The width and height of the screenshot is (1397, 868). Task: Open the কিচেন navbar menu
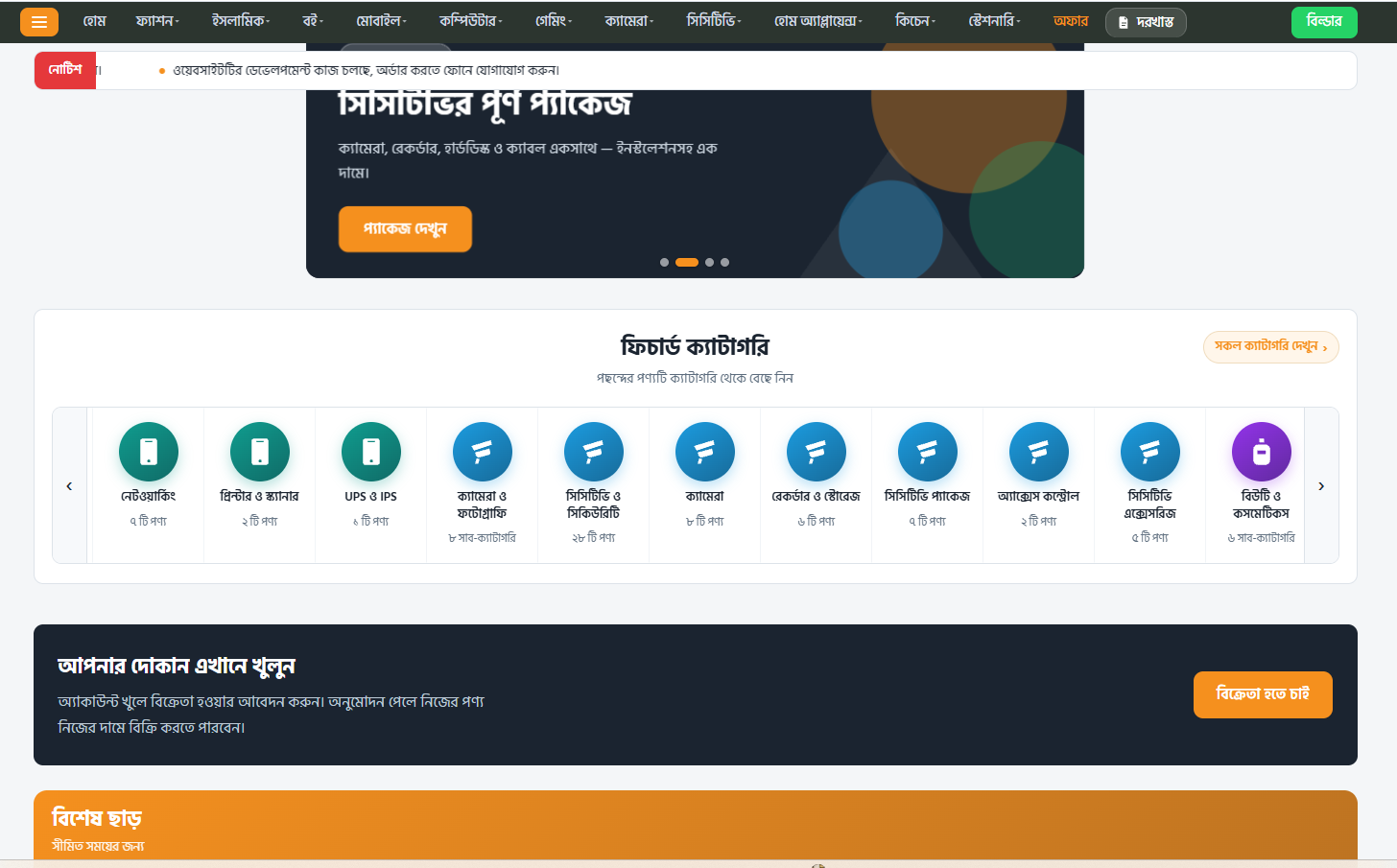click(x=915, y=21)
